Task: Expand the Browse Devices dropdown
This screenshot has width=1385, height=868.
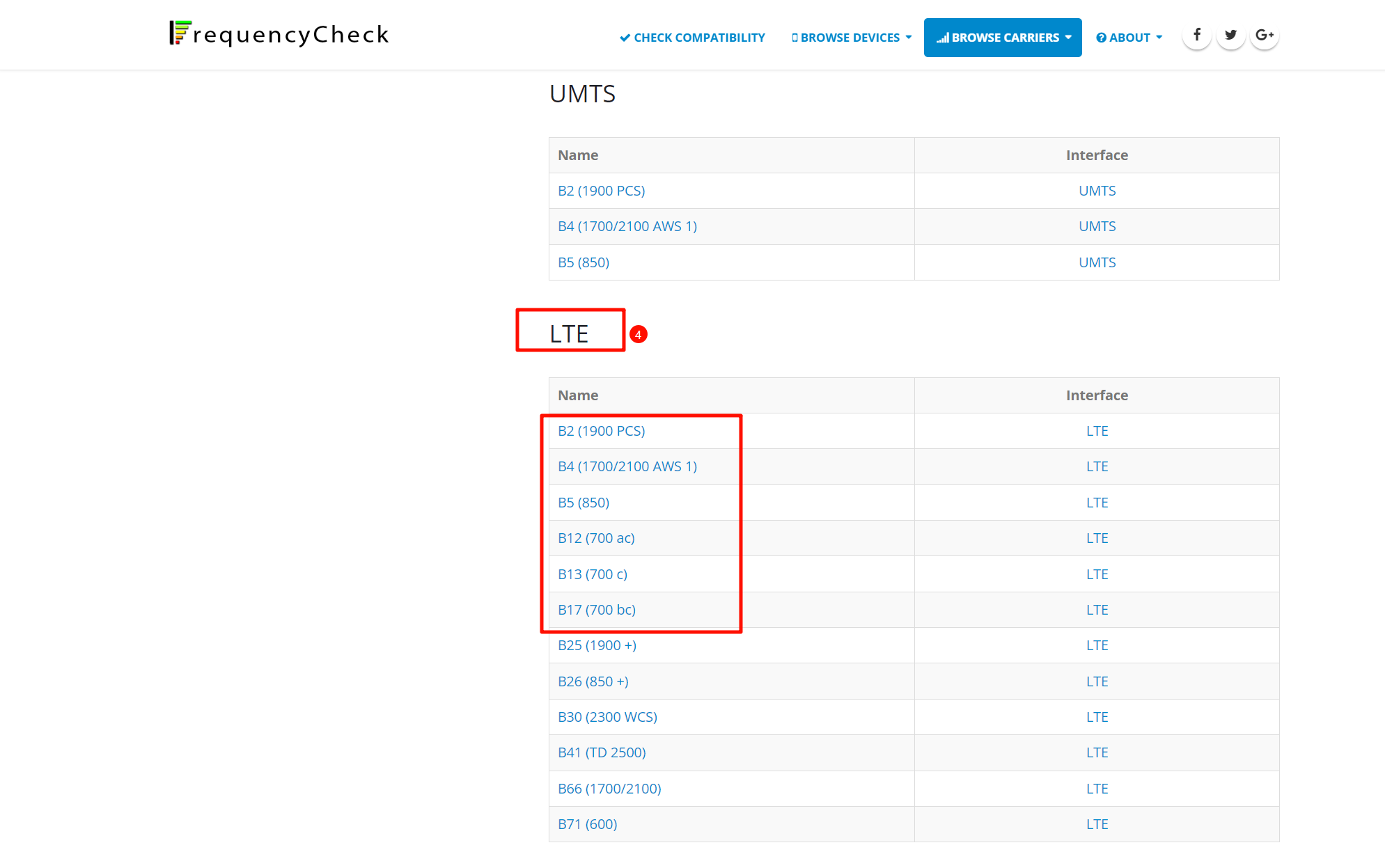Action: [851, 38]
